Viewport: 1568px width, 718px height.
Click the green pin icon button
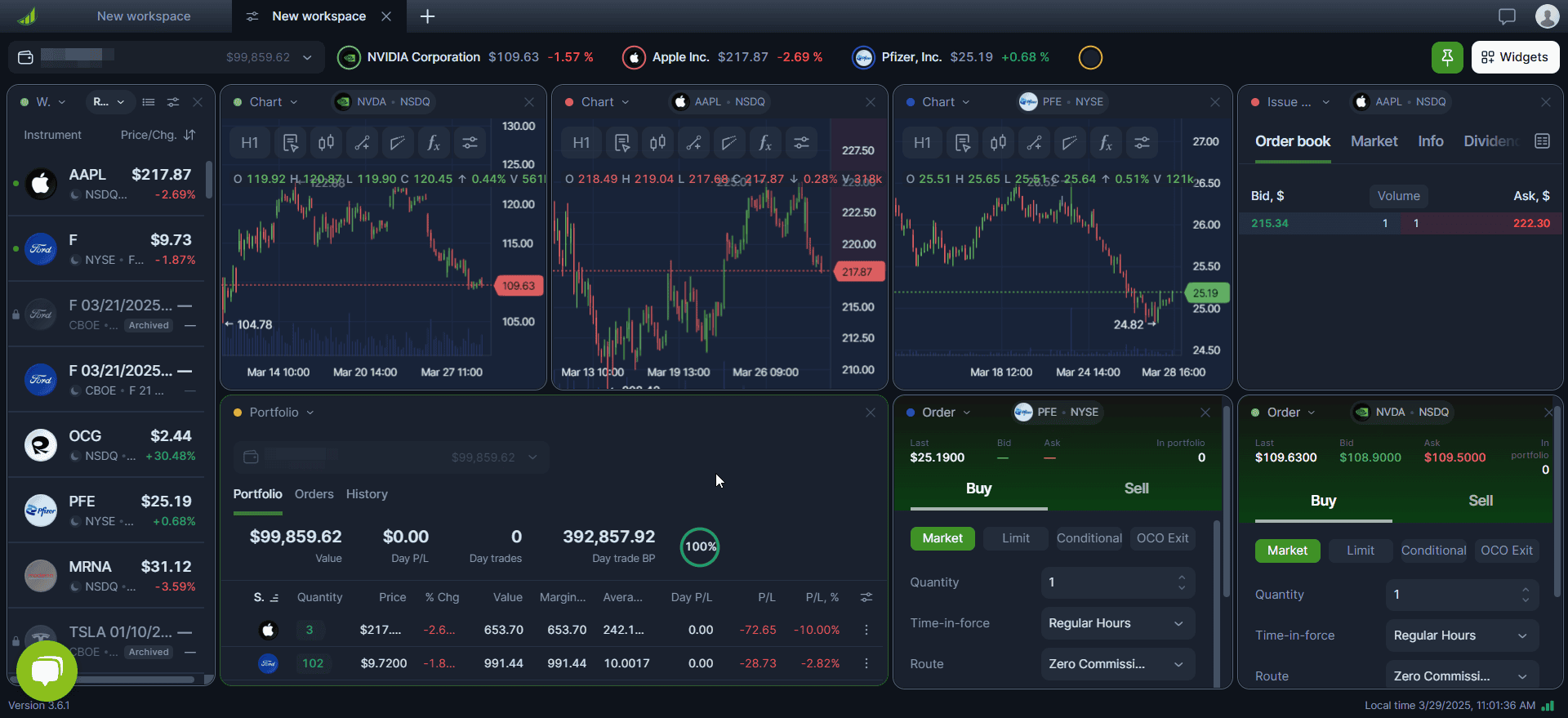coord(1447,57)
